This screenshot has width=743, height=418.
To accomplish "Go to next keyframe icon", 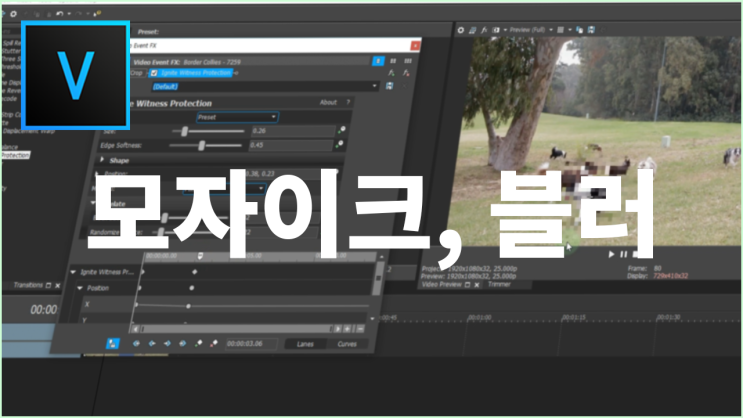I will (167, 344).
